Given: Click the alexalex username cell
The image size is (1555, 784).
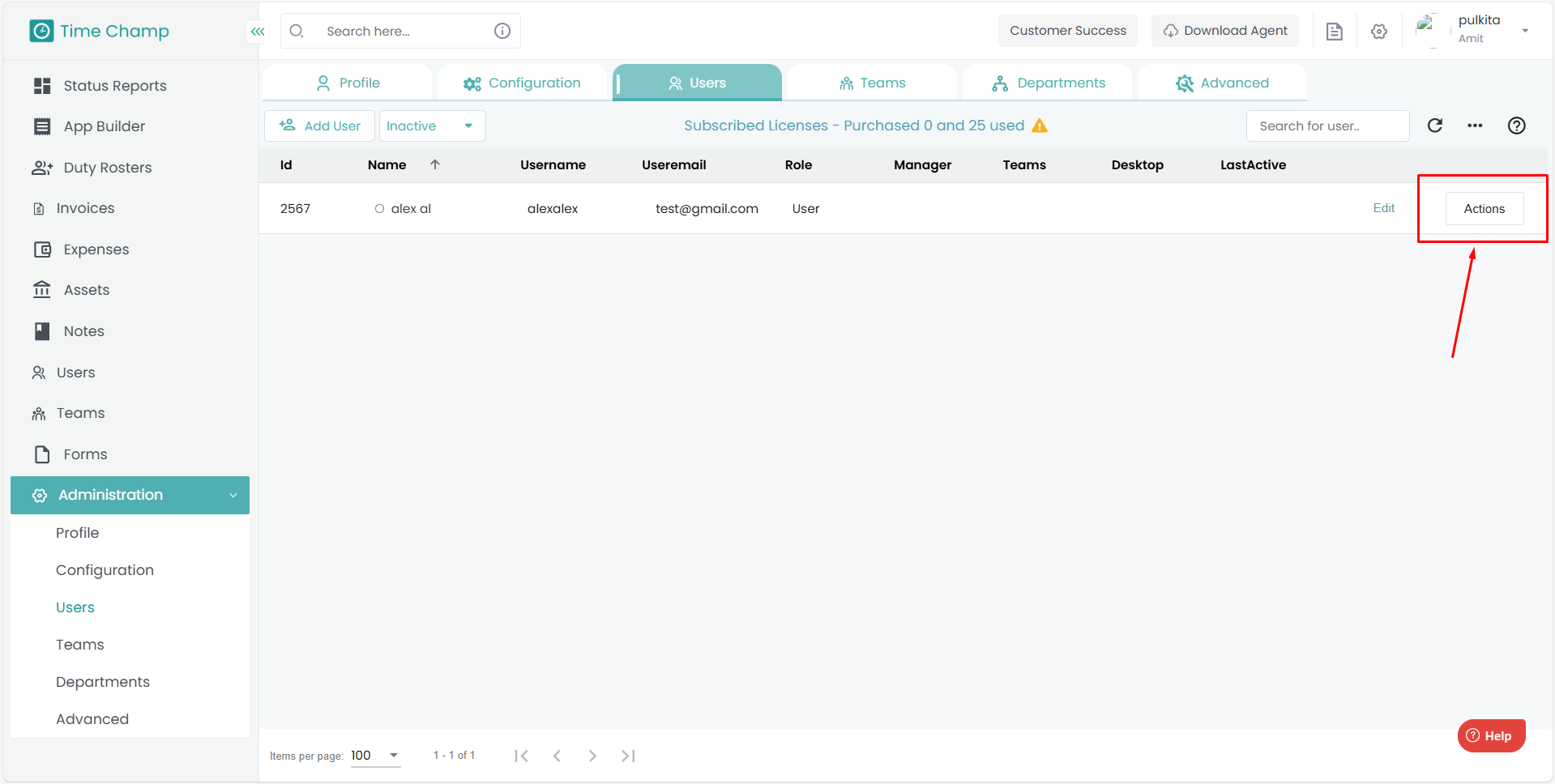Looking at the screenshot, I should click(553, 209).
